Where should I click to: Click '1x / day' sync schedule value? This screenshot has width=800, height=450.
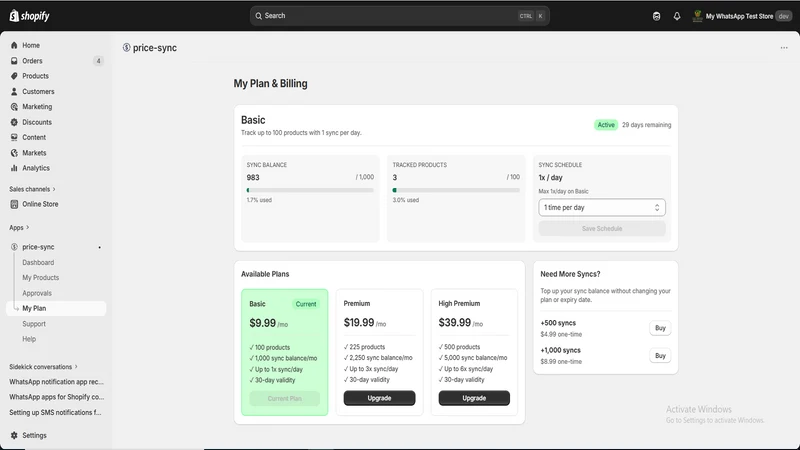(551, 178)
